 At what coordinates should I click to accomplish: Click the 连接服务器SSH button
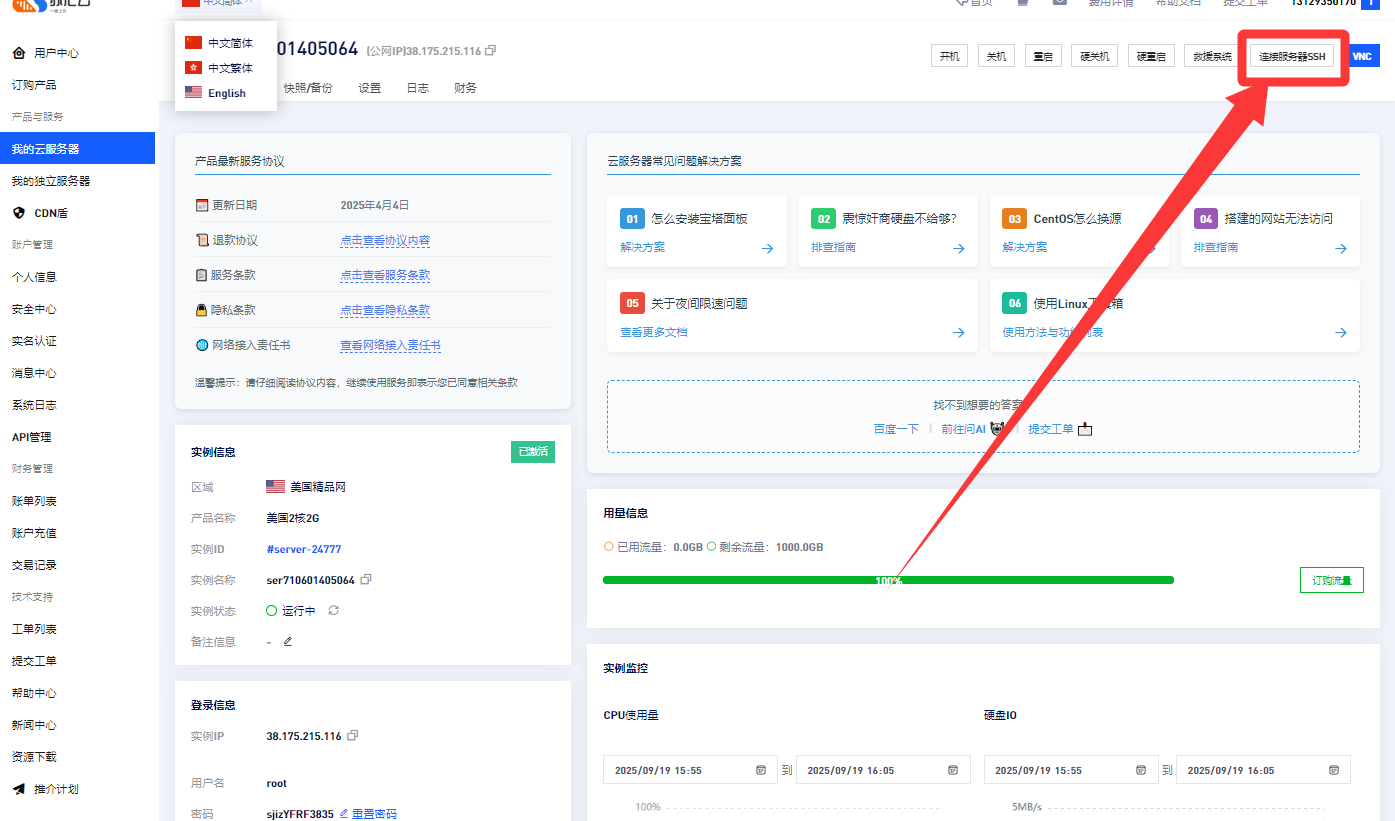tap(1292, 57)
